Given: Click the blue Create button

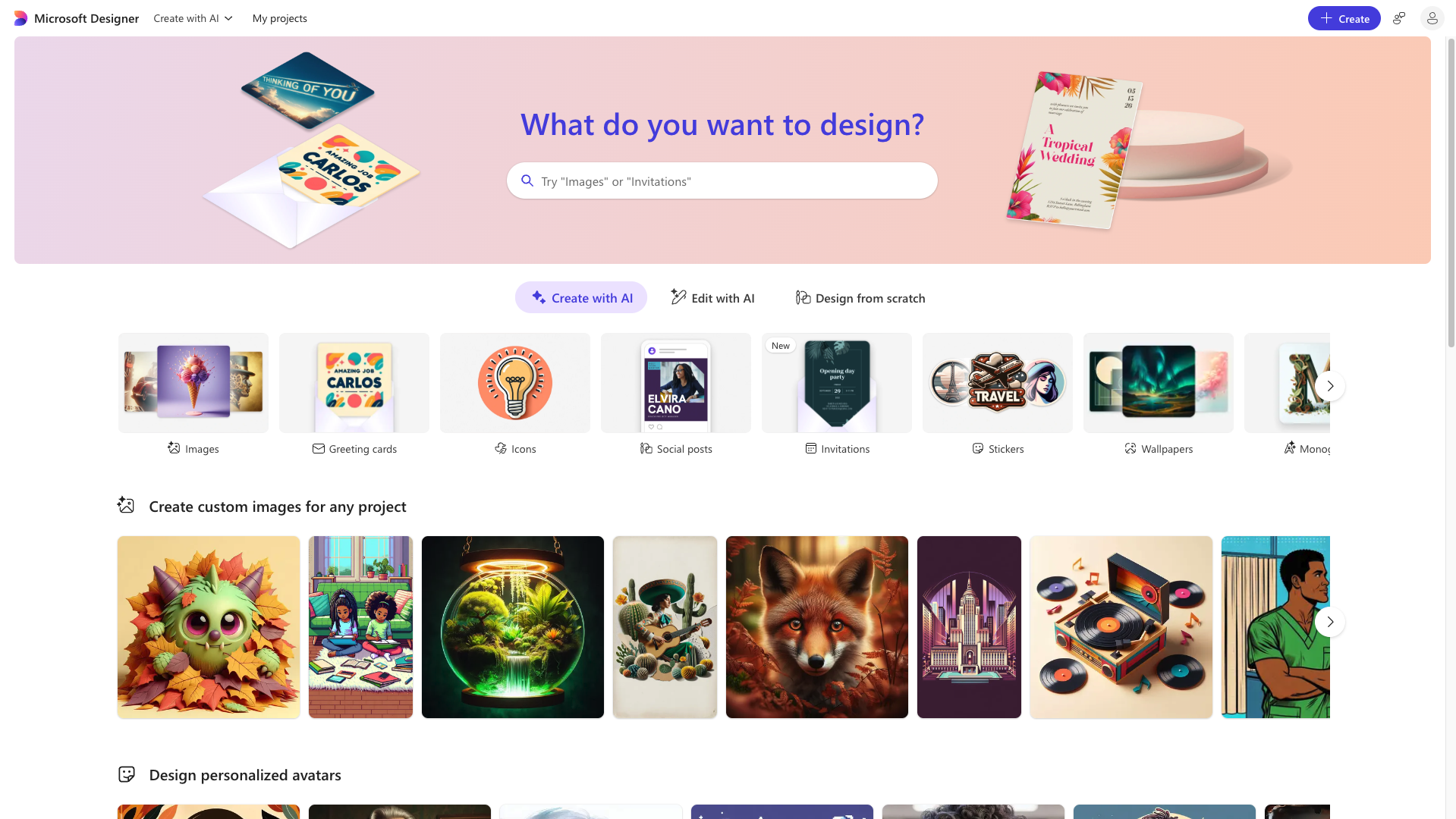Looking at the screenshot, I should [1344, 18].
